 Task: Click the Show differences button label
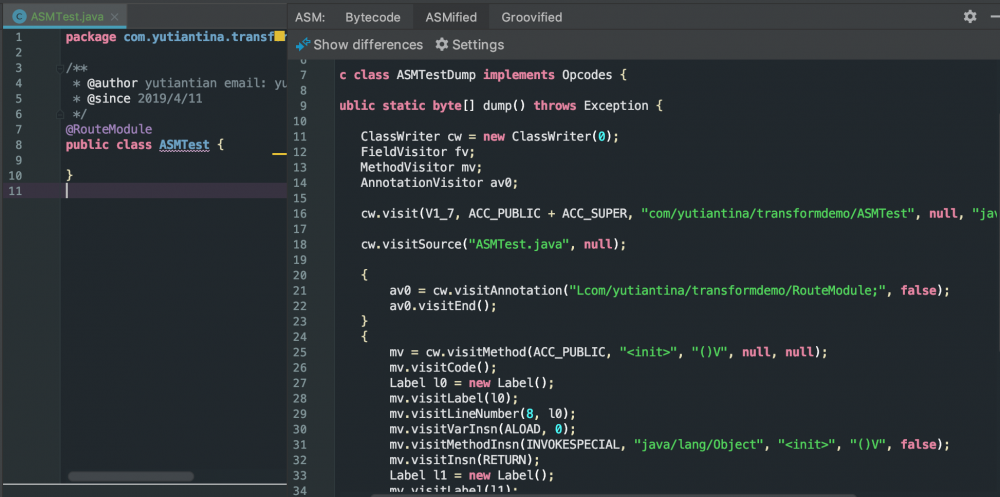pyautogui.click(x=367, y=45)
